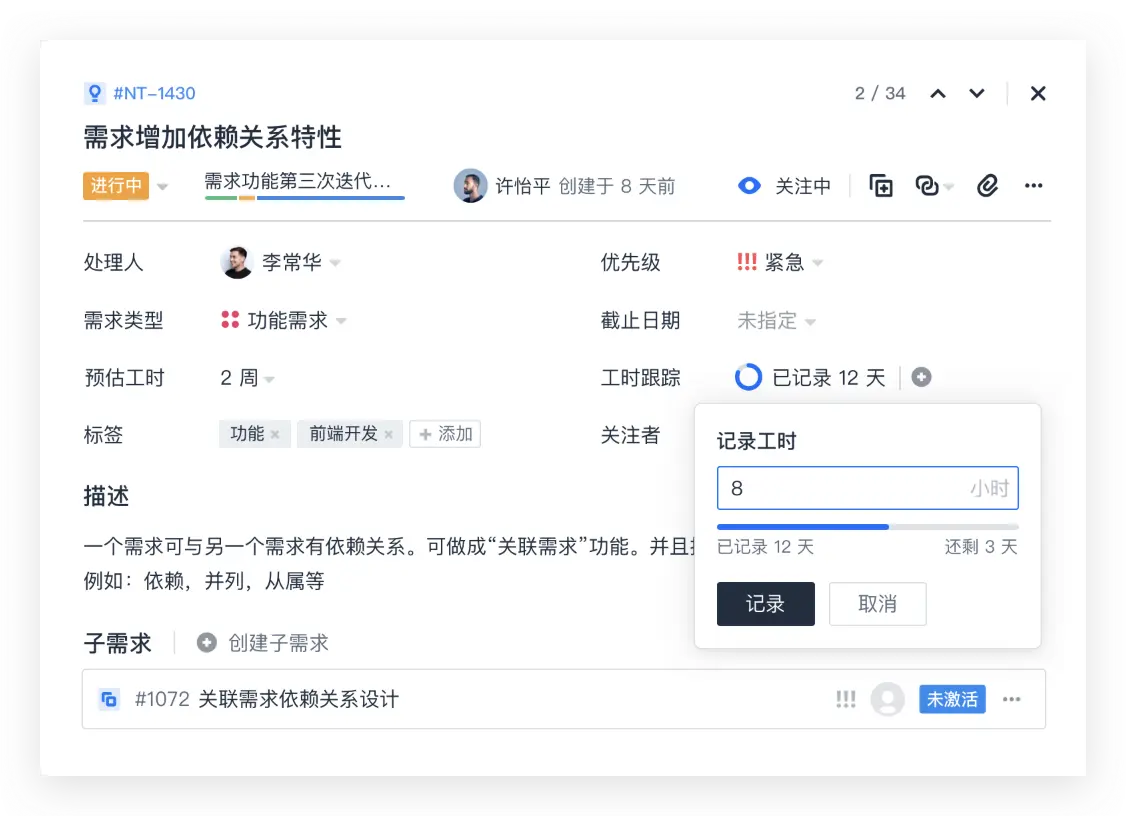Click the 记录 button to log hours

[765, 604]
